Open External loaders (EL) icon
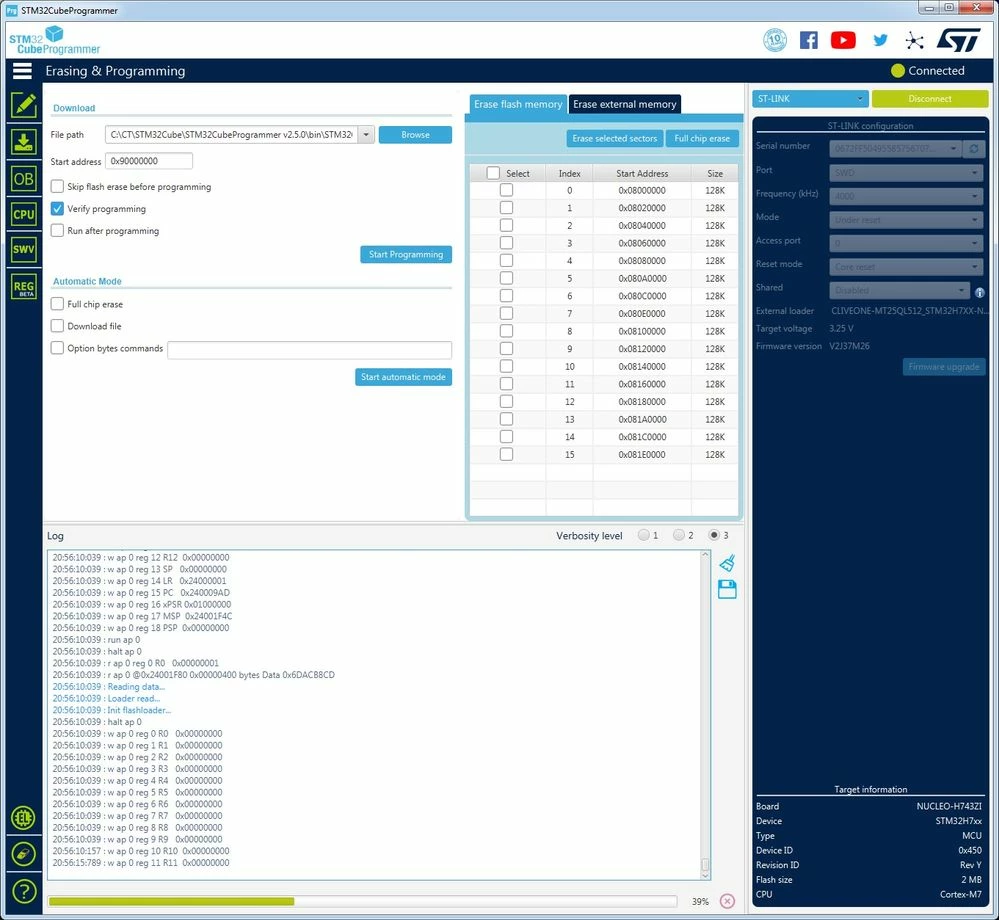Viewport: 999px width, 920px height. pyautogui.click(x=24, y=817)
